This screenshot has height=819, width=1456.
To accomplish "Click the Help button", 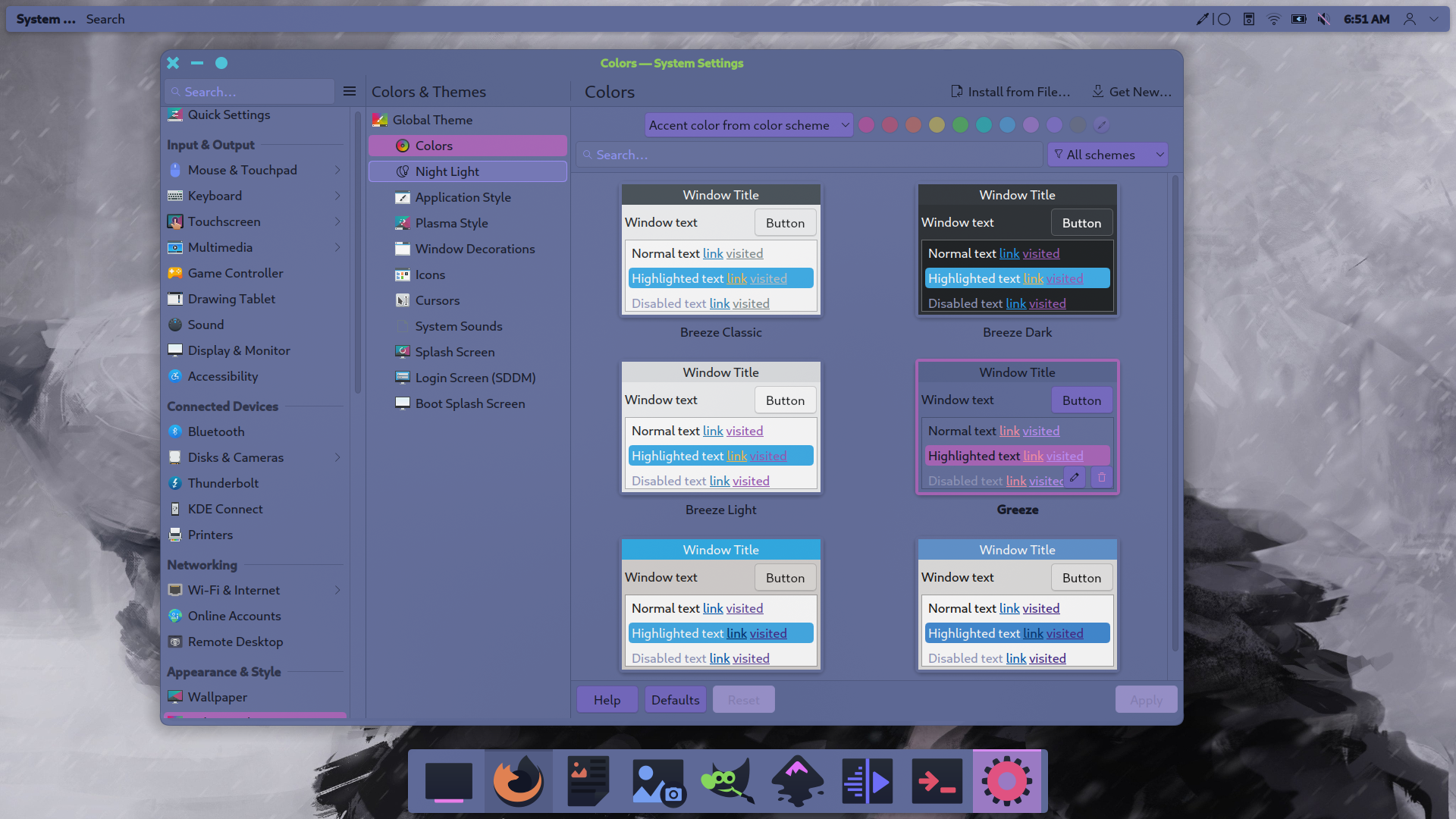I will tap(607, 699).
